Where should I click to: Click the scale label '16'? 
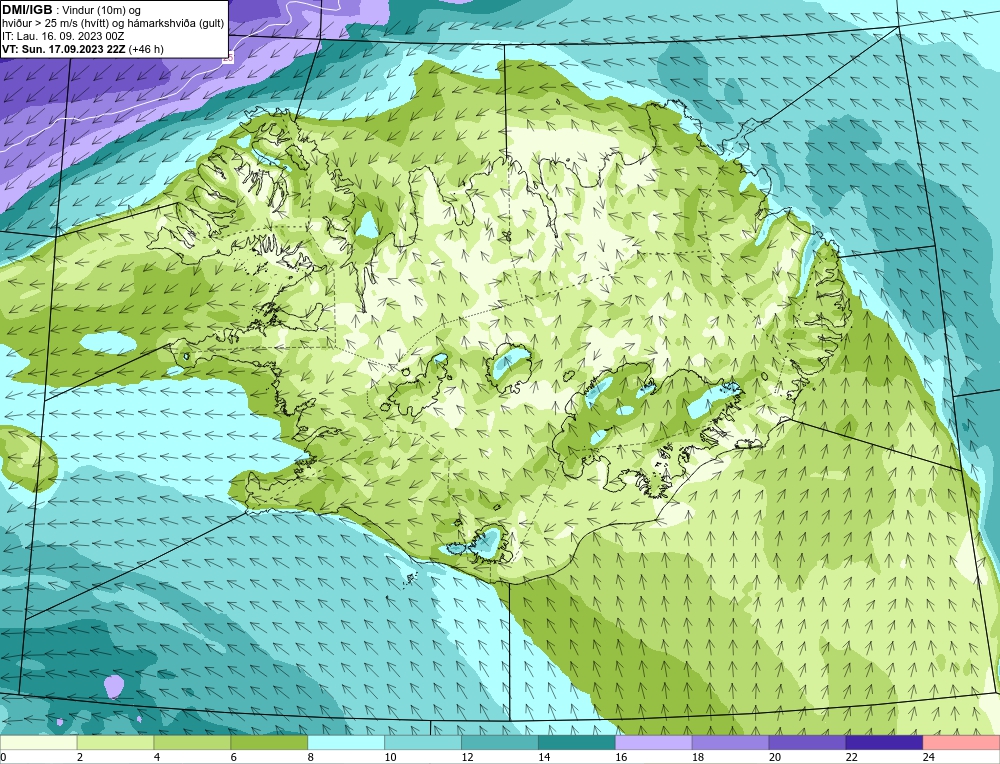[x=621, y=757]
